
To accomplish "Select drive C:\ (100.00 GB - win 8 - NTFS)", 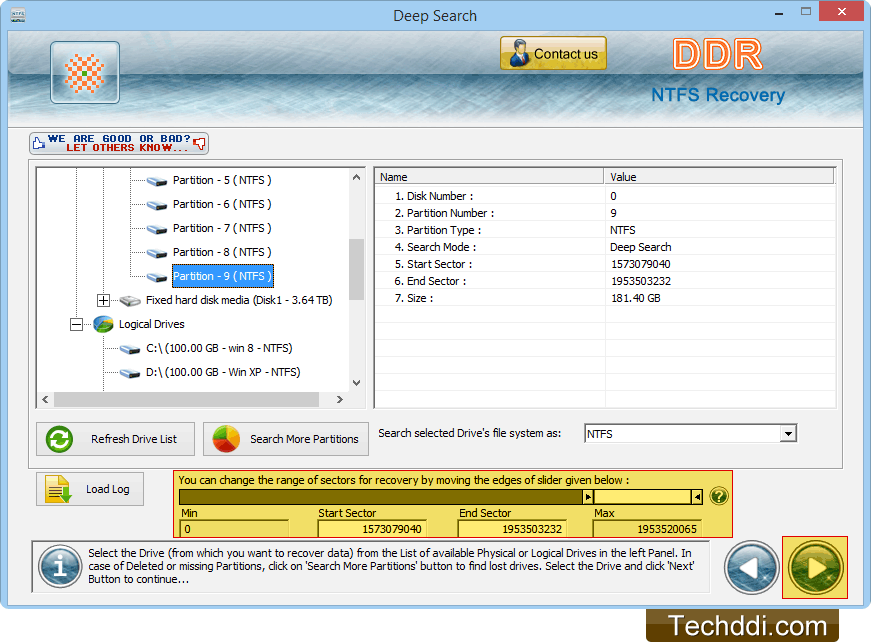I will (219, 348).
